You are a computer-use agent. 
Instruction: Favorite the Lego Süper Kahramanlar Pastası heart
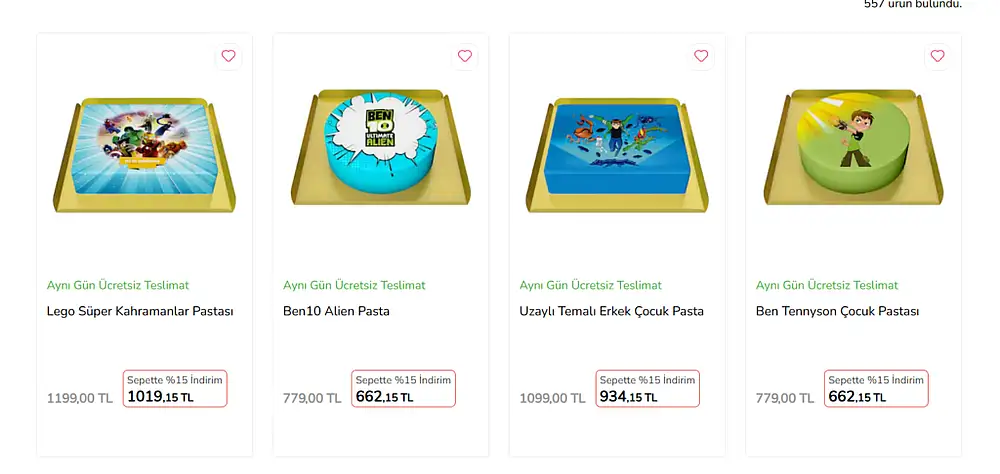pos(228,56)
